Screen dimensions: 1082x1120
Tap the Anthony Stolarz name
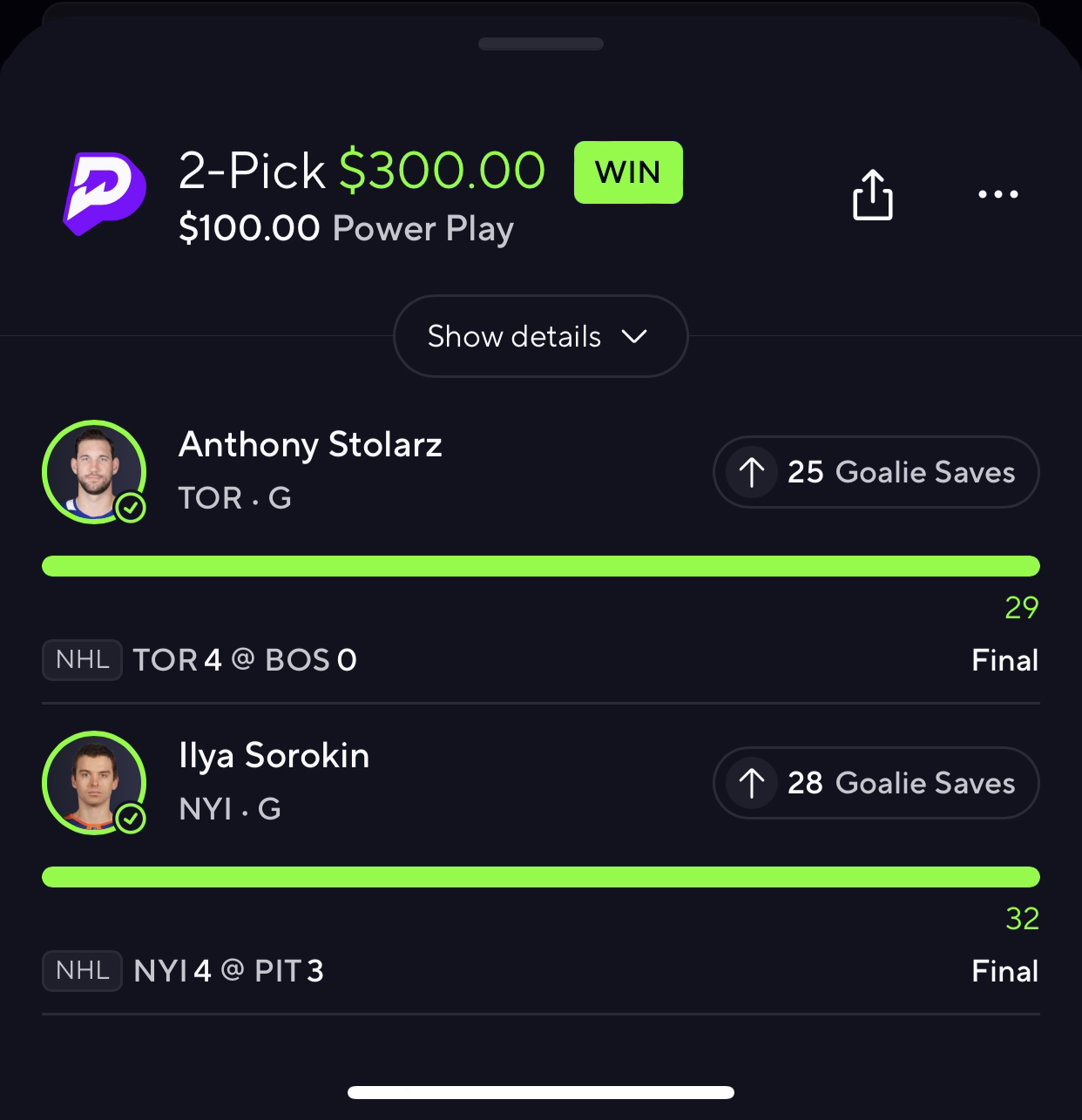point(310,446)
